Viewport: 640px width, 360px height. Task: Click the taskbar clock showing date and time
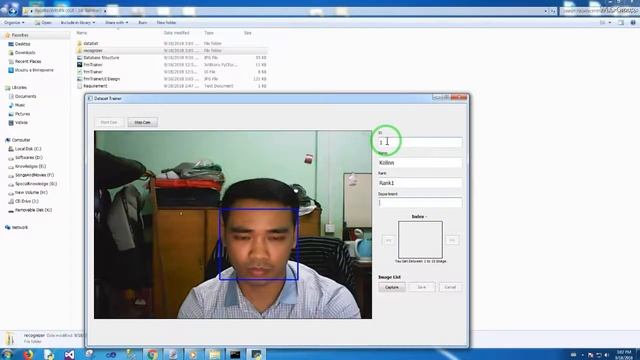(x=624, y=354)
